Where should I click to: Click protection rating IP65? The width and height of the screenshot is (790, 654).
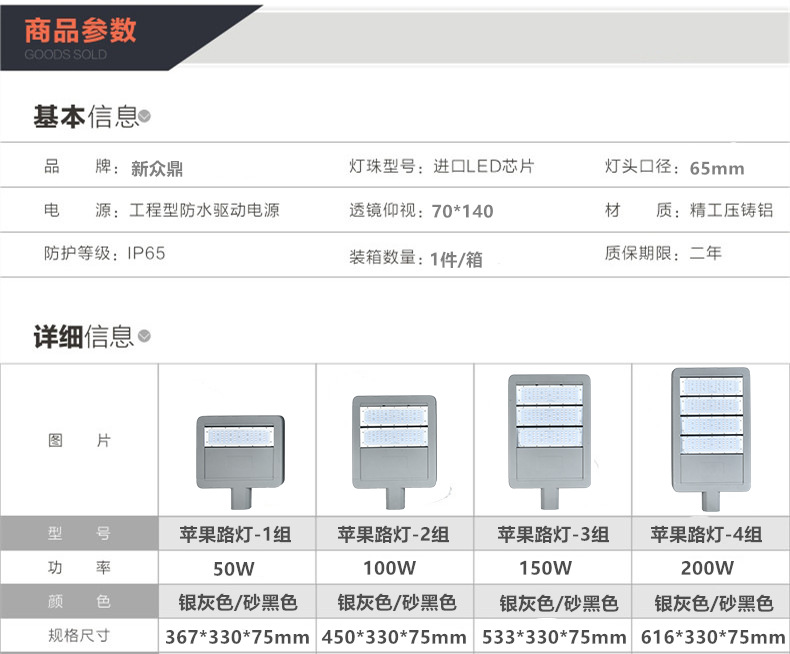pos(146,253)
